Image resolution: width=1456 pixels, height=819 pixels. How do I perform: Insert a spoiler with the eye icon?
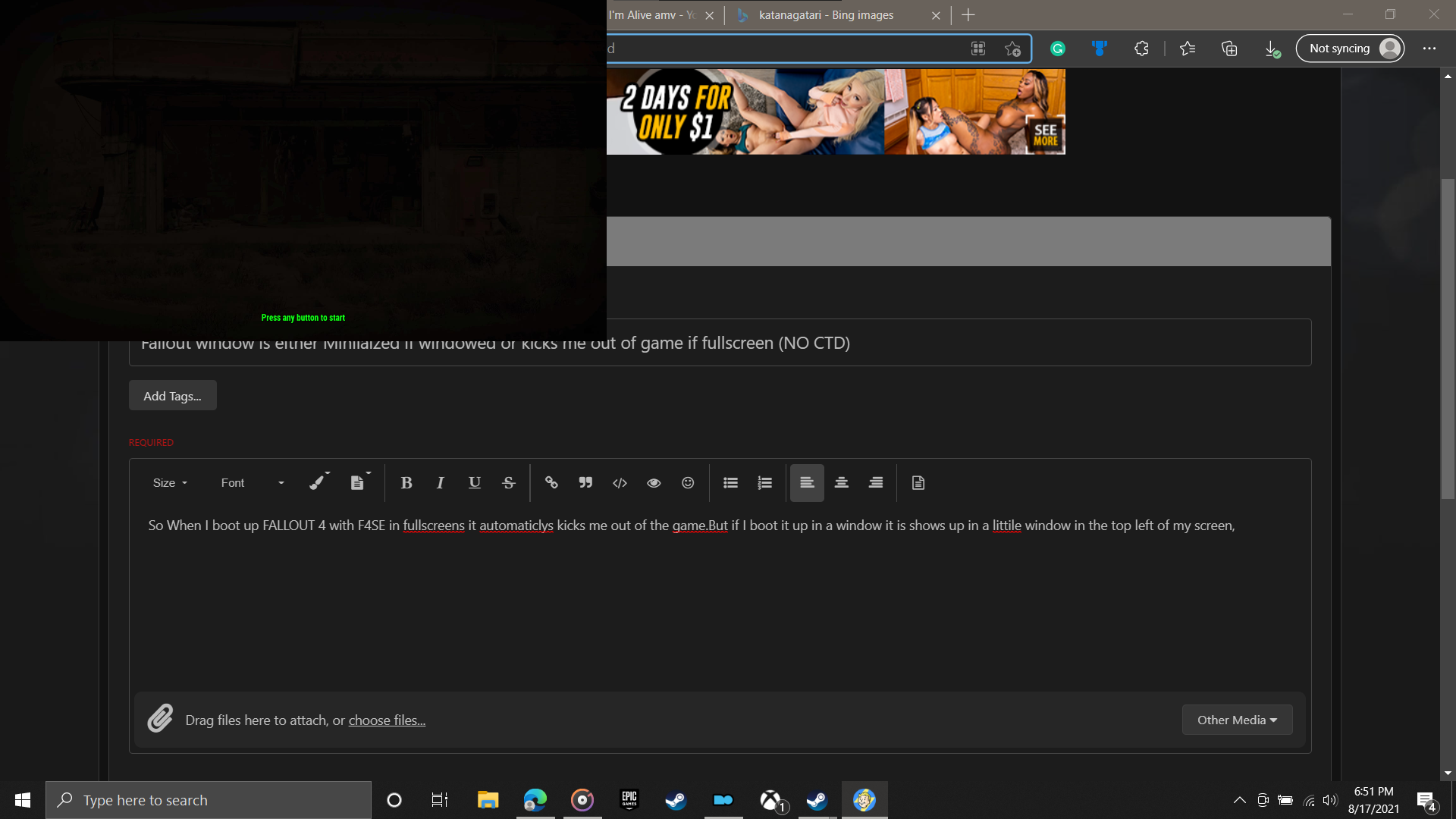pos(654,483)
